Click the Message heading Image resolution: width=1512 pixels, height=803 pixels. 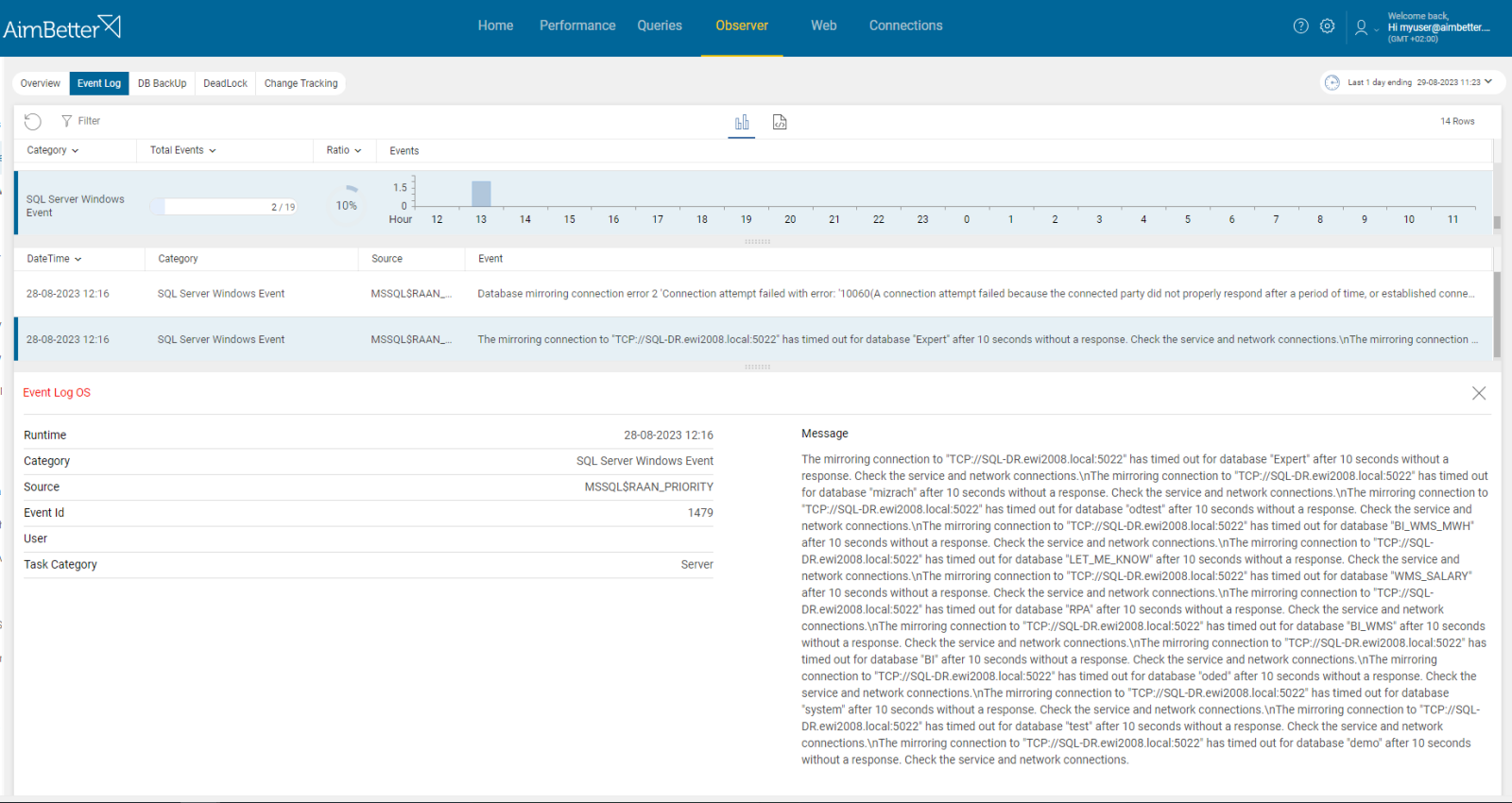pos(825,434)
